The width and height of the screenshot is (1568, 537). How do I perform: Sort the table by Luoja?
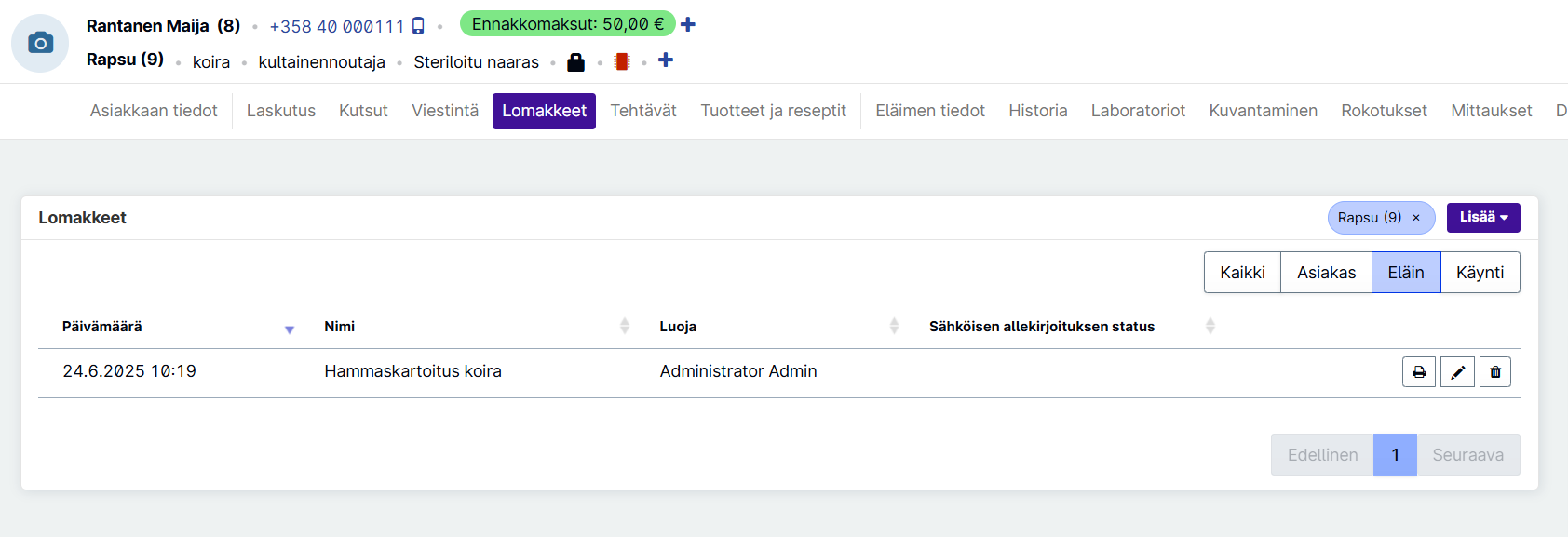click(778, 327)
